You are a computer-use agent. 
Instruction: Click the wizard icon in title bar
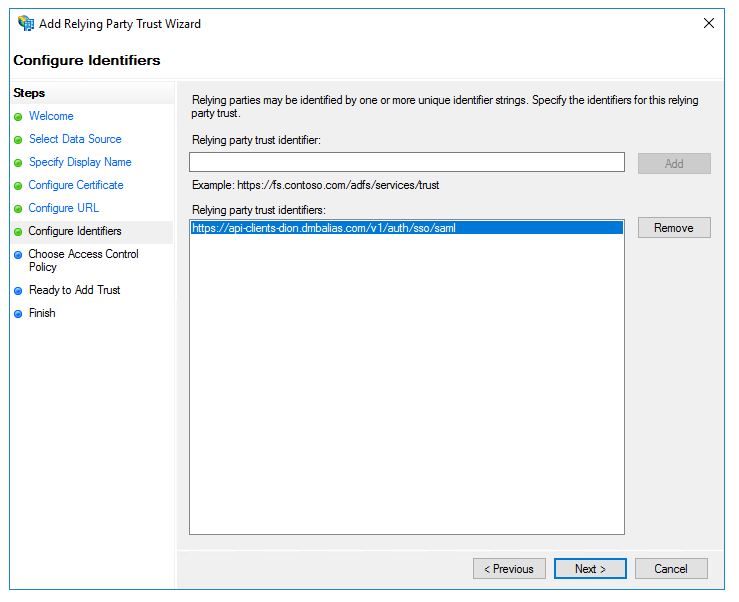click(26, 23)
